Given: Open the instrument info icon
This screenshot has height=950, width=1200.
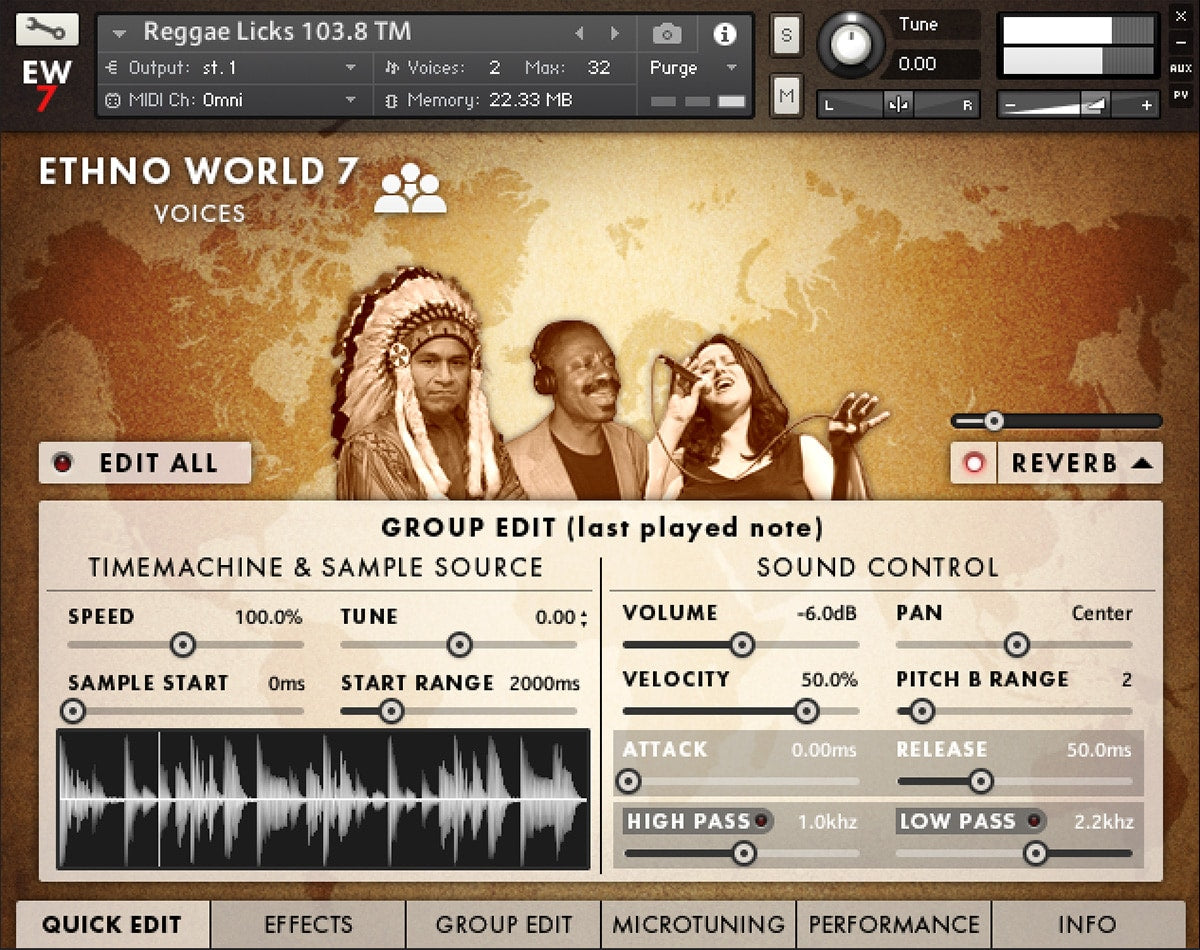Looking at the screenshot, I should tap(724, 34).
